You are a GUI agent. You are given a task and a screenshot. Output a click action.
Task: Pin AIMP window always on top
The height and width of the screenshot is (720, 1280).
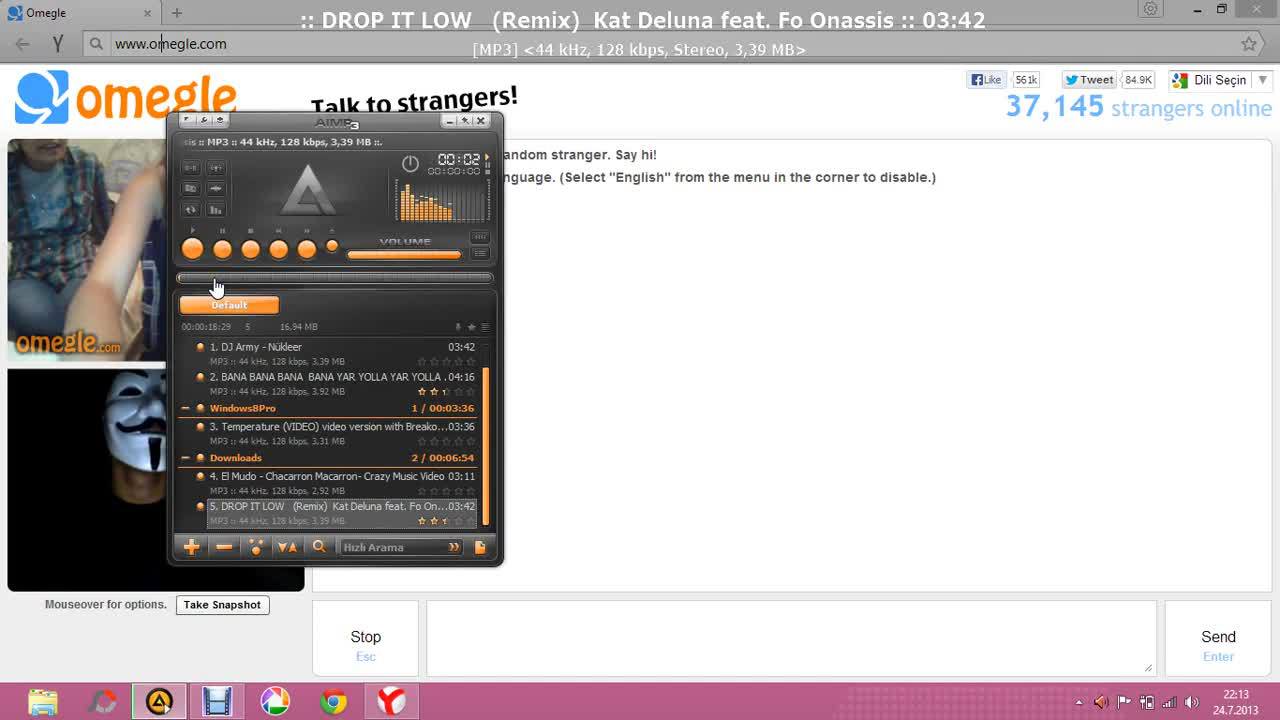(x=465, y=121)
